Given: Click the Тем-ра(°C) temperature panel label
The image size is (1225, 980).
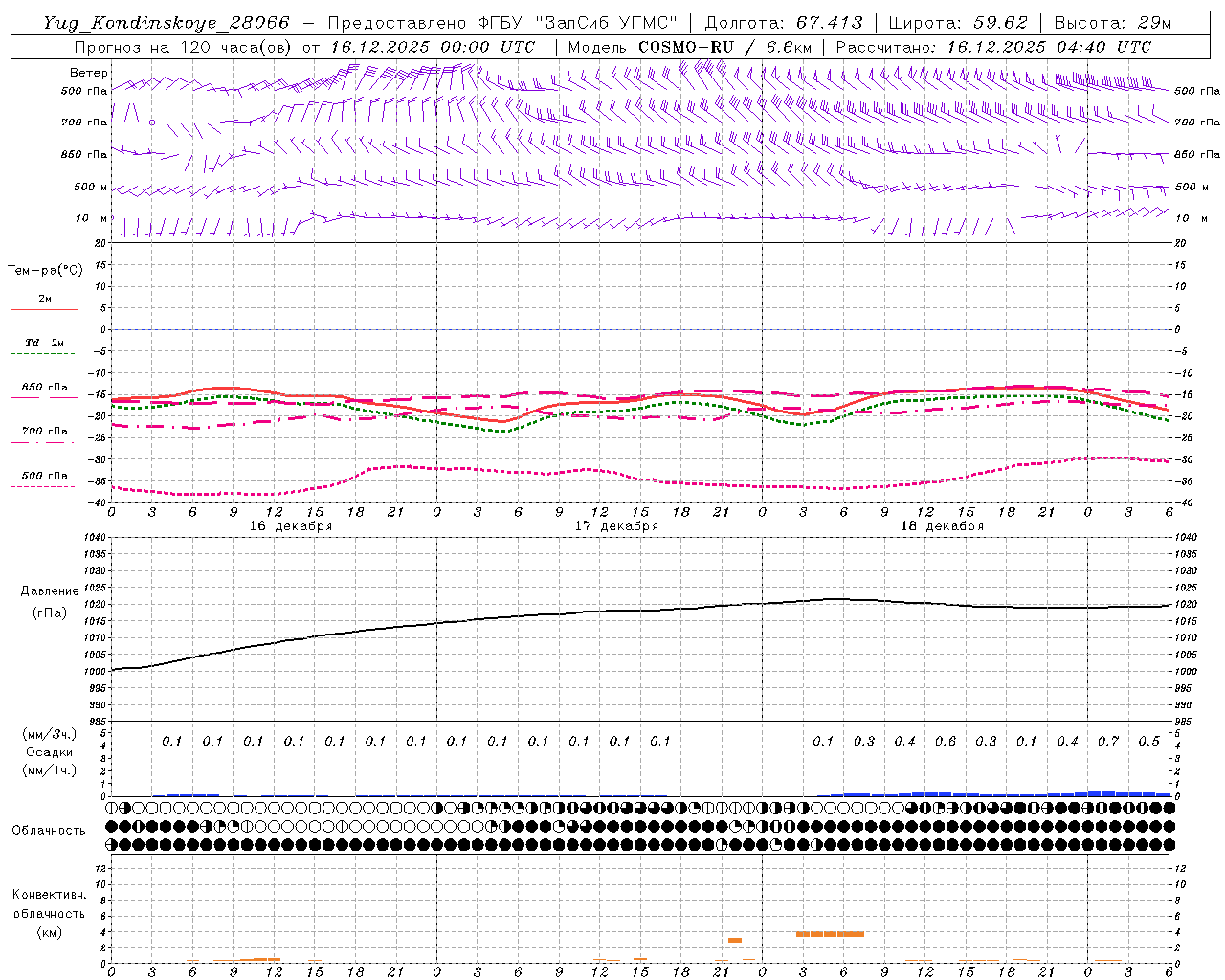Looking at the screenshot, I should click(46, 271).
